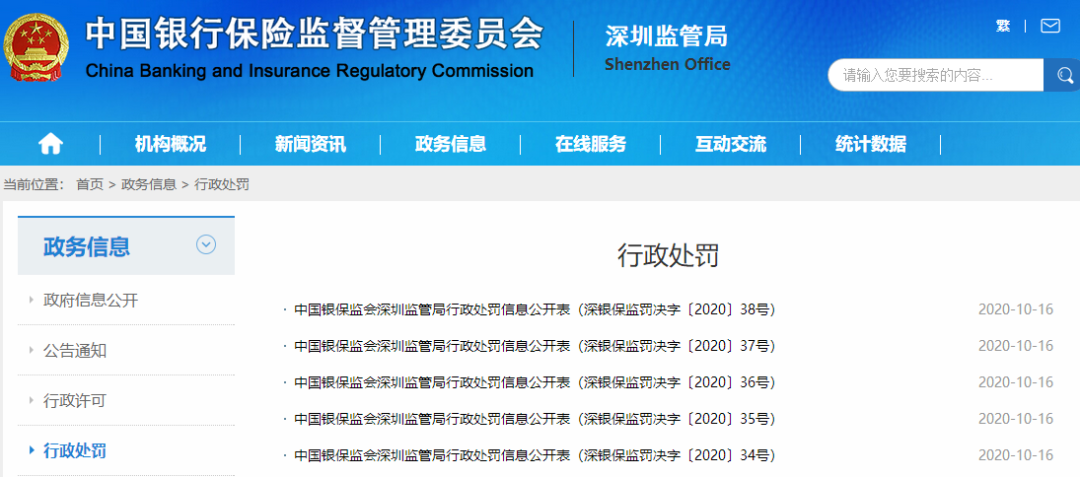Image resolution: width=1080 pixels, height=477 pixels.
Task: Click the arrow bullet before 行政处罚 sidebar item
Action: [31, 451]
